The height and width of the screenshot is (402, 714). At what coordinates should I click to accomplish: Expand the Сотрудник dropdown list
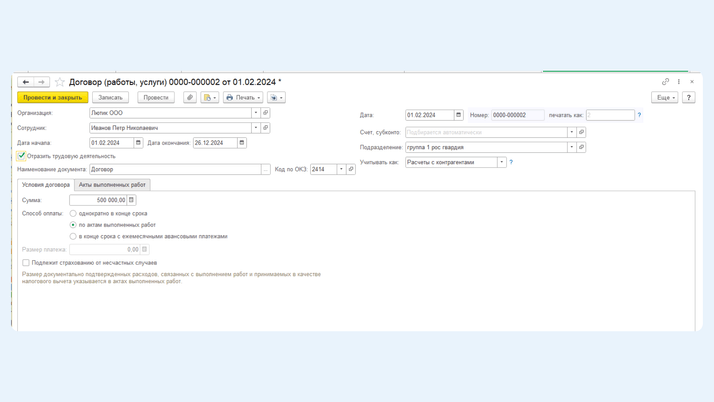[256, 128]
